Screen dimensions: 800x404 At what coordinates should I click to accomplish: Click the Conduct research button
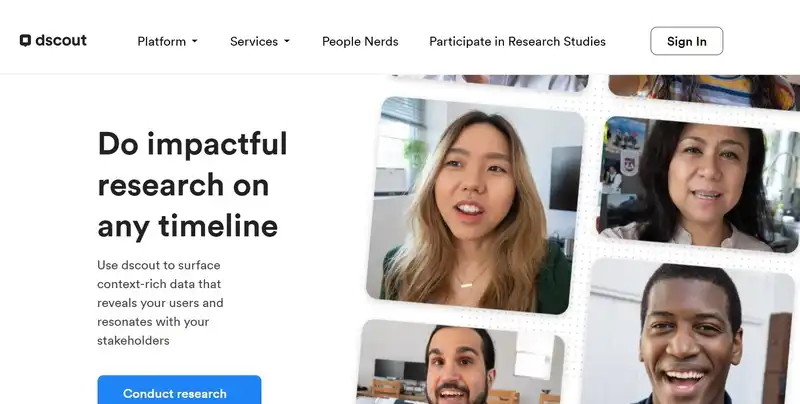179,390
